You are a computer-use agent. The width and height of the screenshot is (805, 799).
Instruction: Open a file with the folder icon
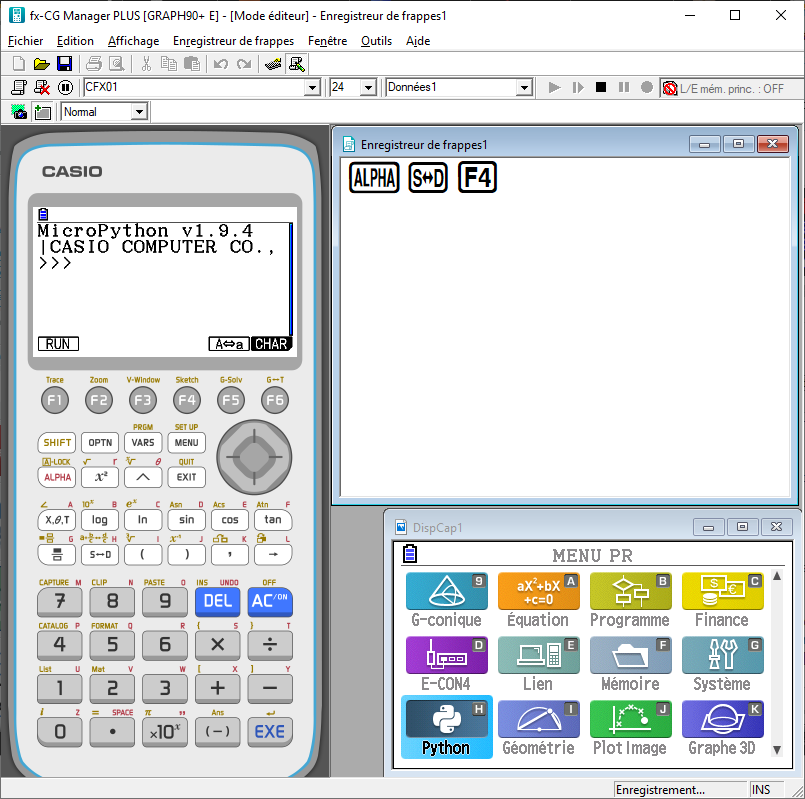42,64
